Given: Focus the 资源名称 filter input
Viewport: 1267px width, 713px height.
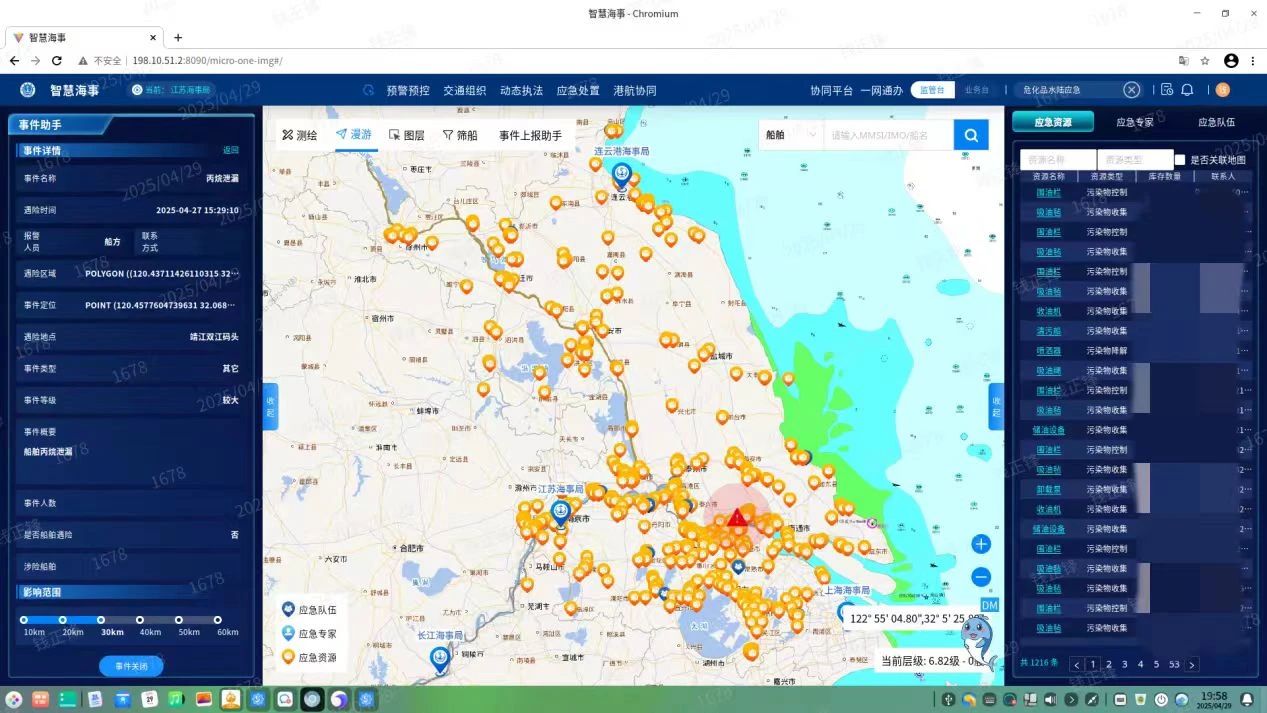Looking at the screenshot, I should (1058, 160).
